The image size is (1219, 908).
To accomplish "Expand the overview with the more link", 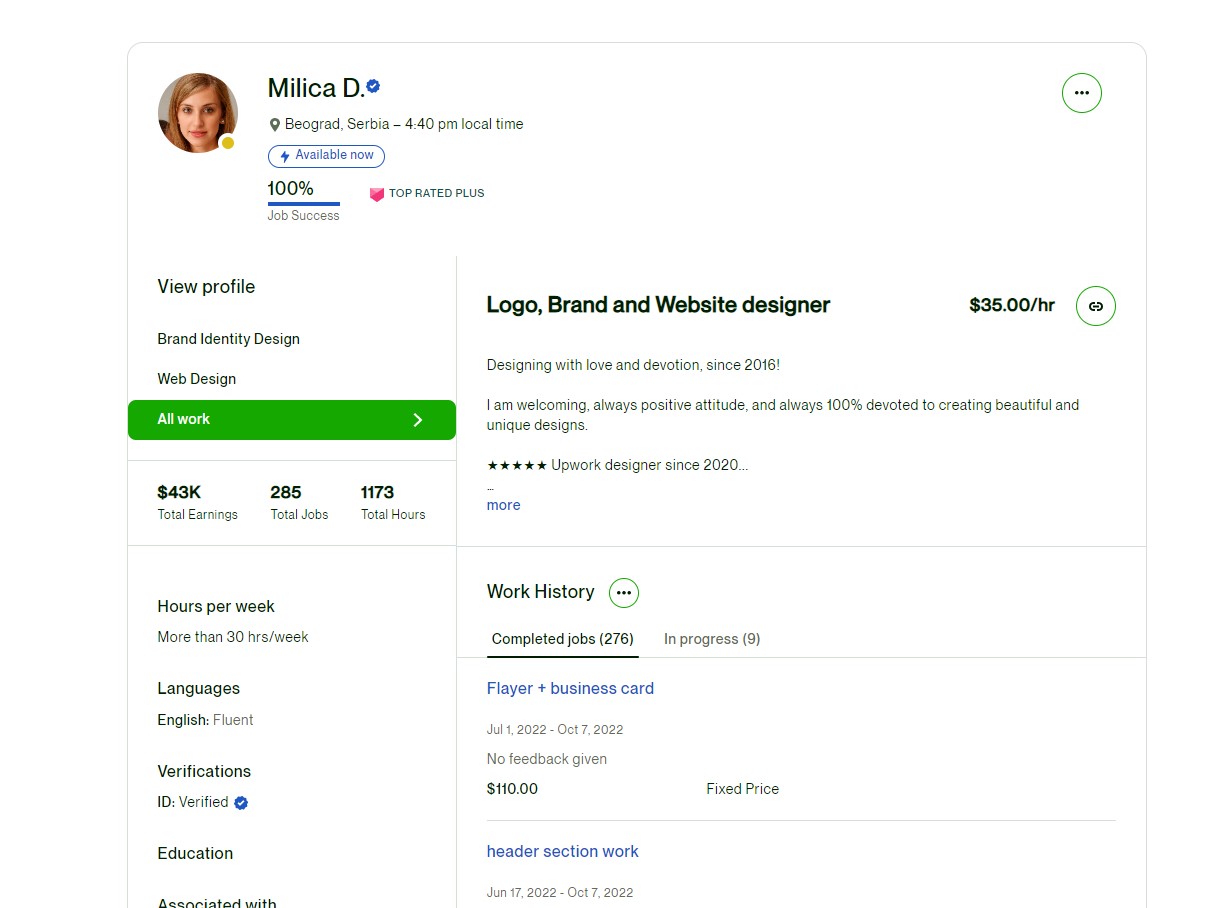I will pyautogui.click(x=503, y=505).
